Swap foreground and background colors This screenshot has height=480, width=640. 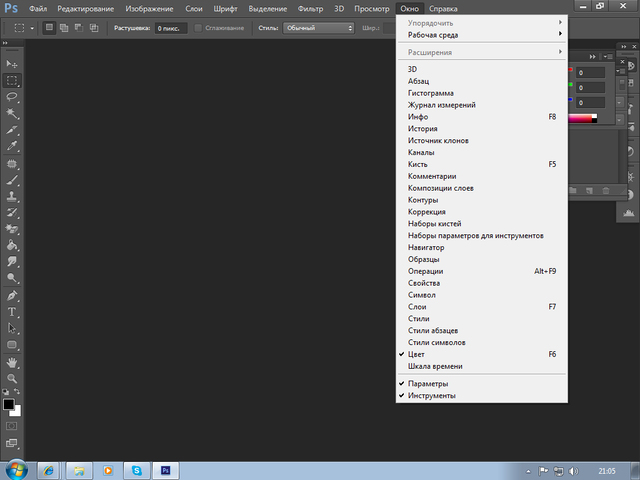click(17, 391)
